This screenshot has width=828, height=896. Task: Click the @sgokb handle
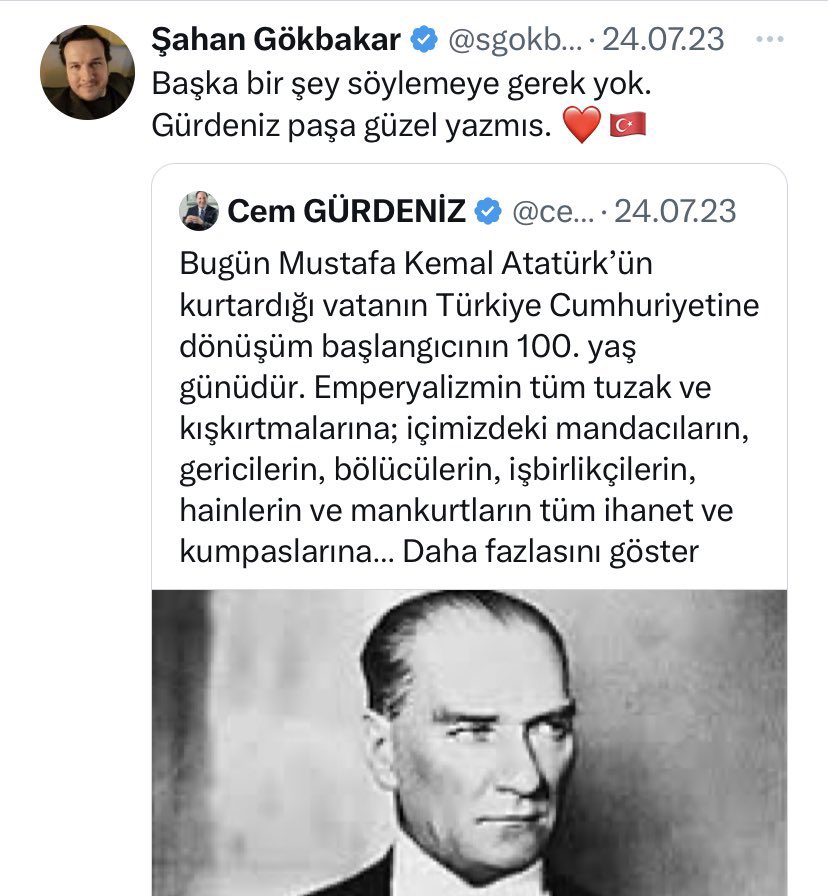tap(511, 40)
